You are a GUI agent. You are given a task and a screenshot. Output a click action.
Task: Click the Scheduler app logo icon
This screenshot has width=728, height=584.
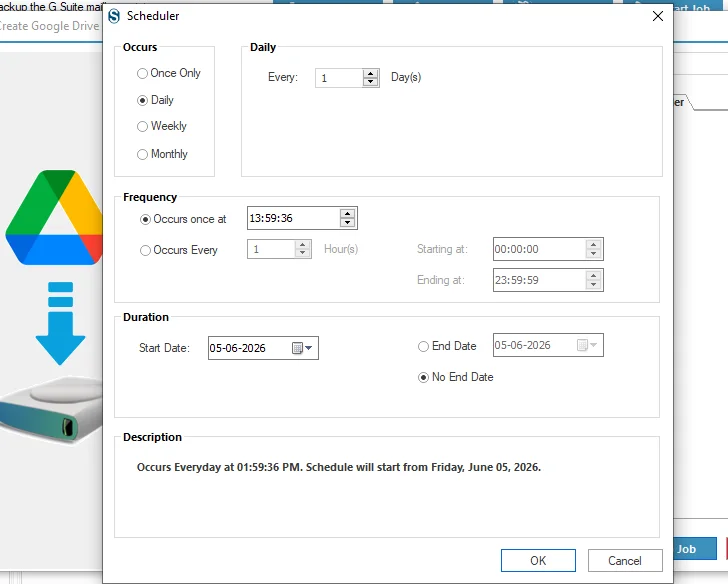[x=114, y=16]
